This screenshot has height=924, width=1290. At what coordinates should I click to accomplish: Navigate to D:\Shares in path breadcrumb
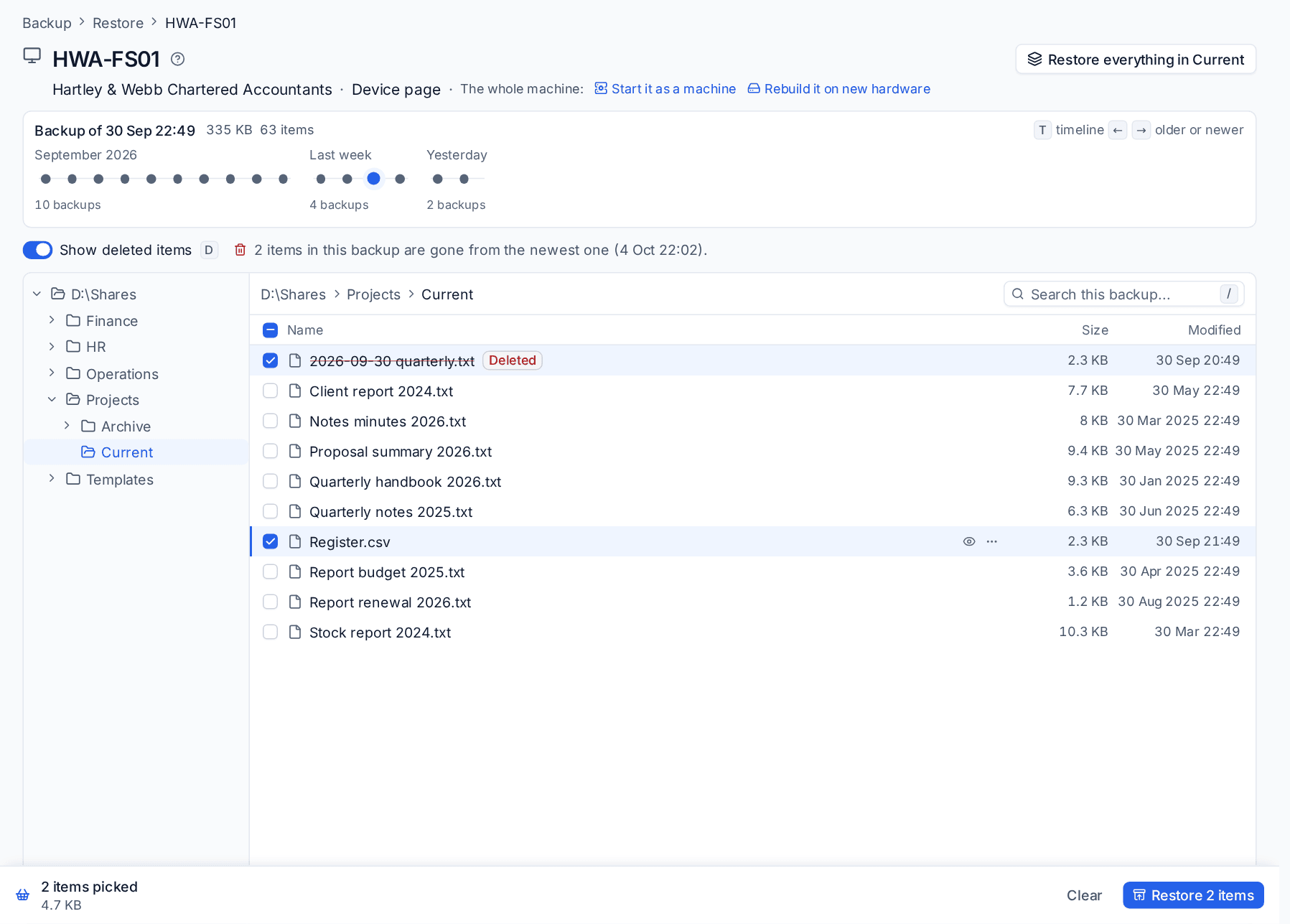click(293, 294)
